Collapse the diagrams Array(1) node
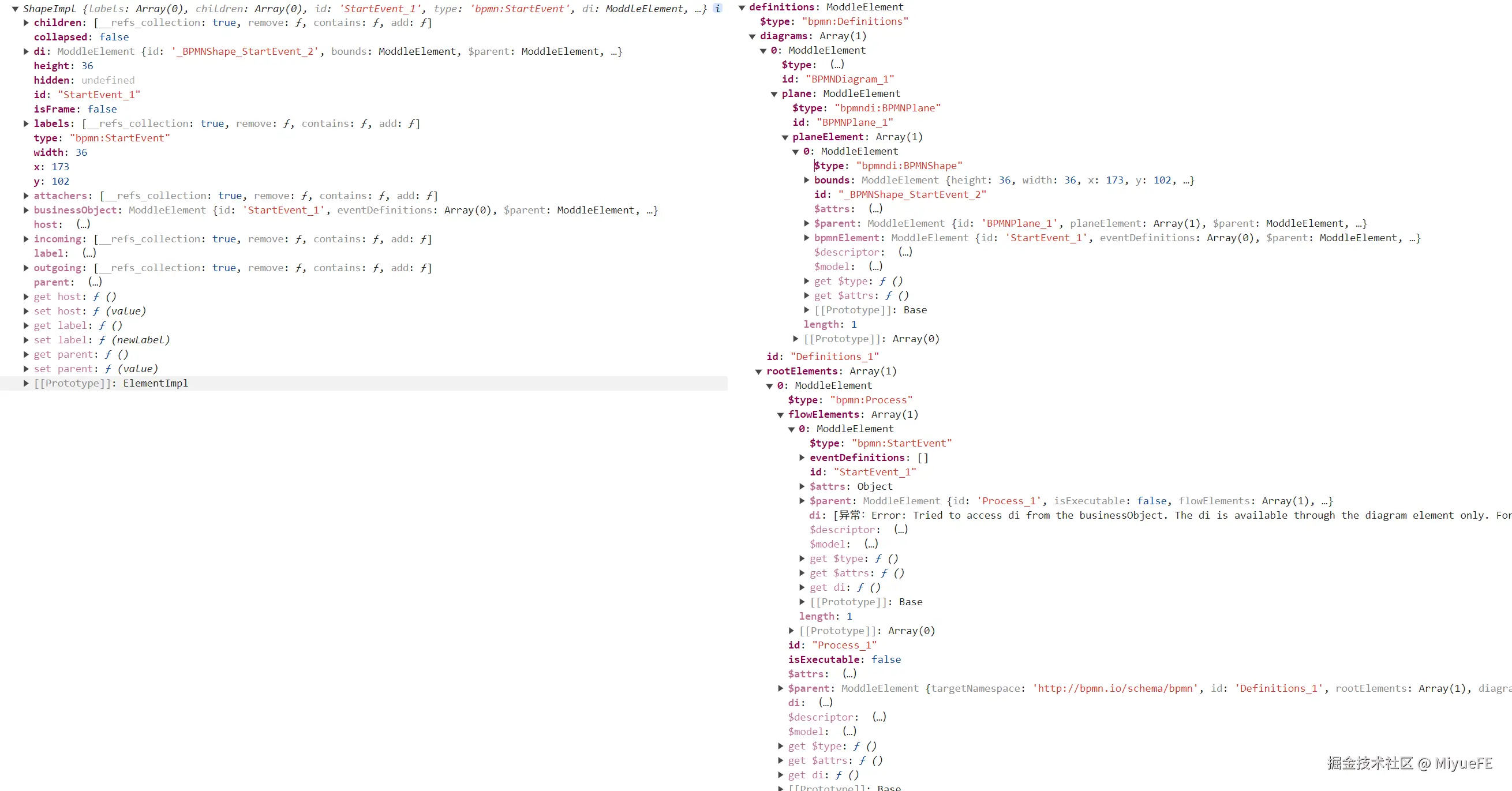1512x791 pixels. click(x=753, y=36)
